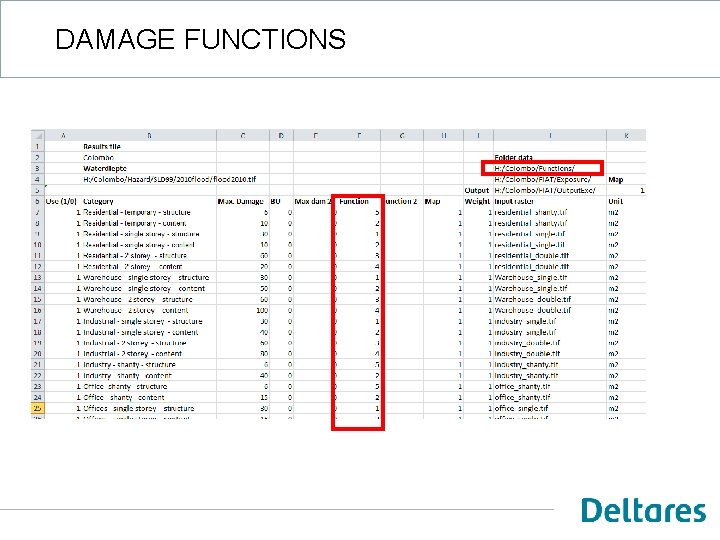Select column J header
The width and height of the screenshot is (720, 540).
click(550, 135)
